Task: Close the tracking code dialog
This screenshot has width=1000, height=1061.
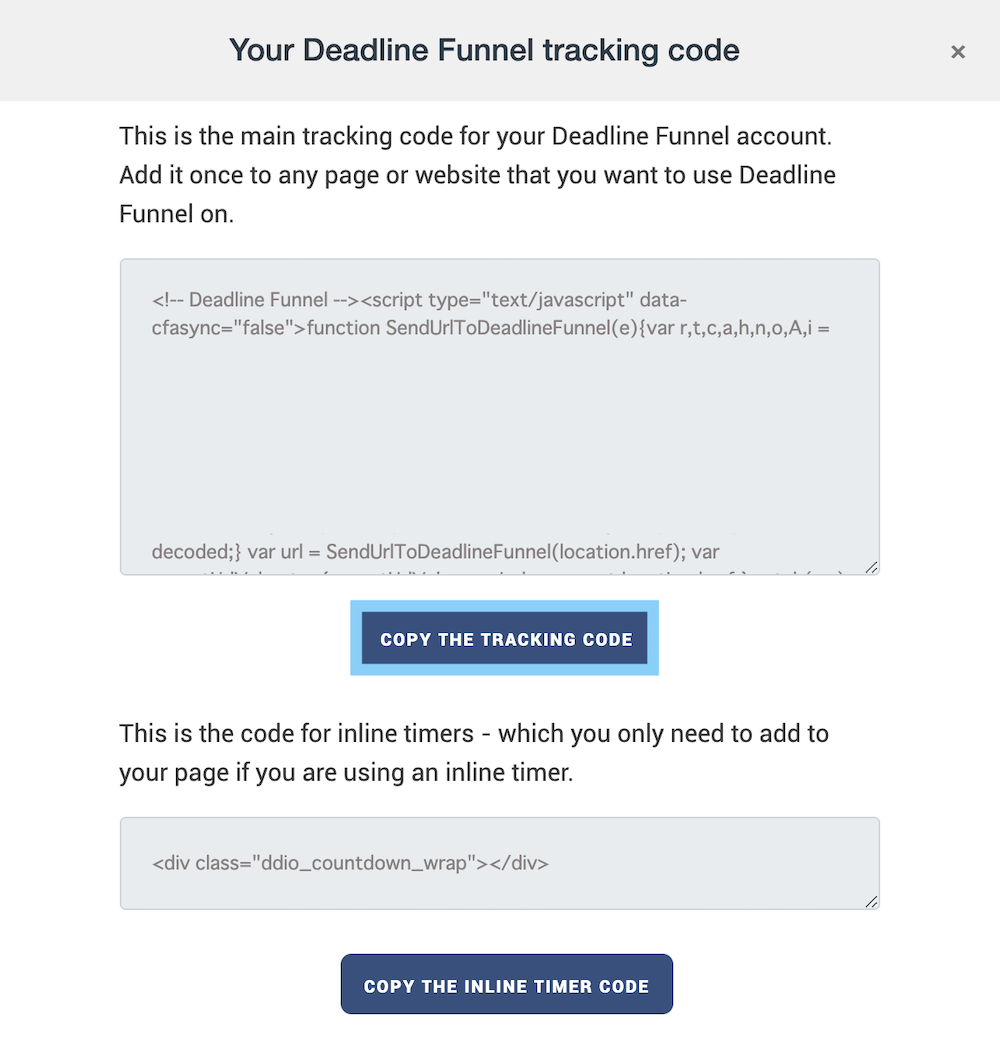Action: (x=958, y=52)
